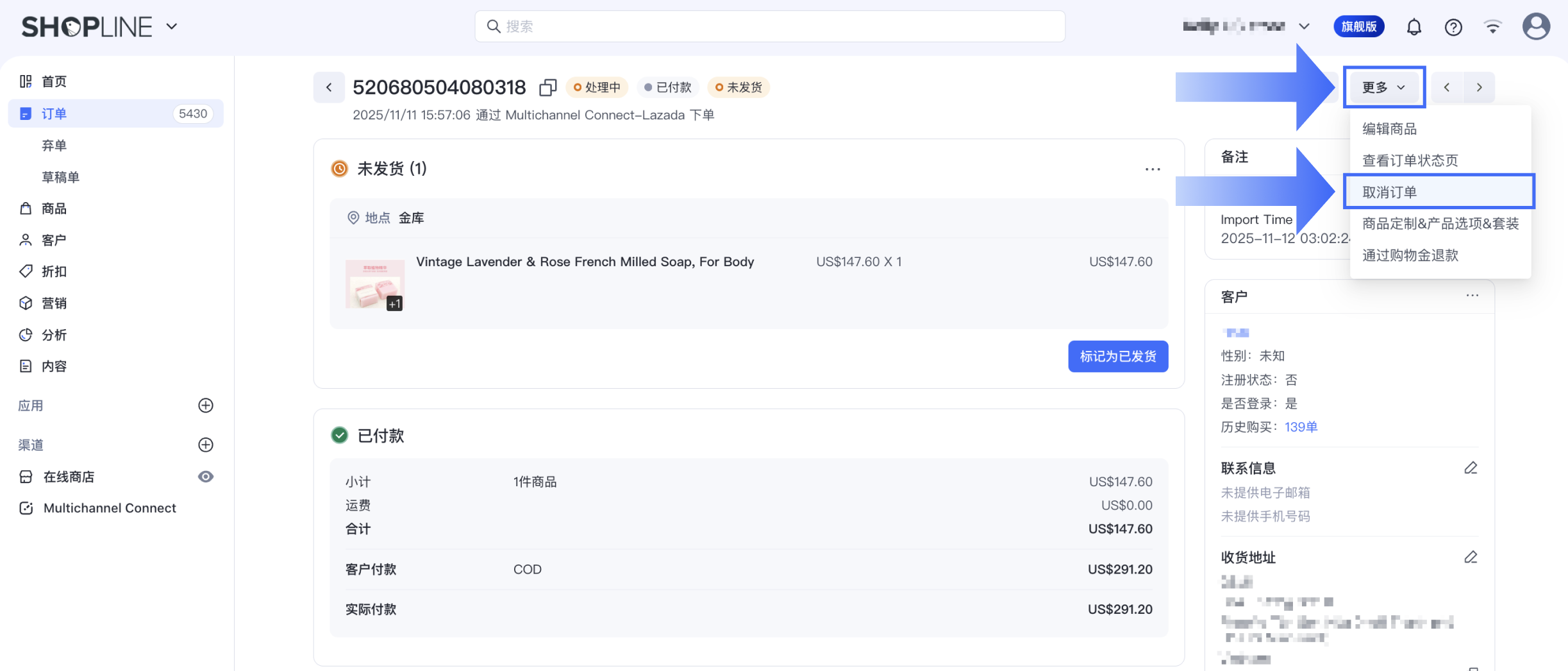The image size is (1568, 671).
Task: Copy the order number 520680504080318
Action: [547, 87]
